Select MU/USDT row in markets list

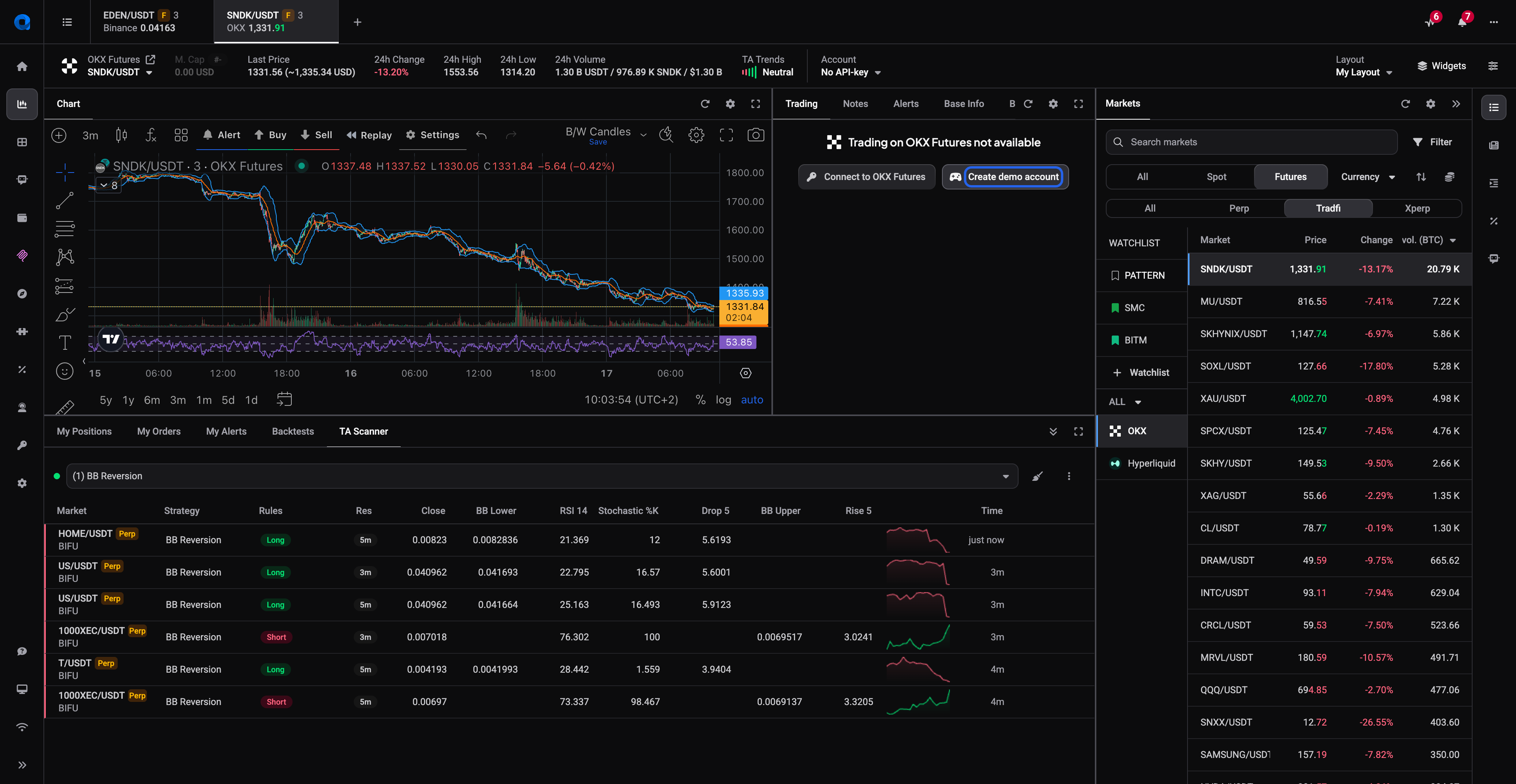(1329, 302)
